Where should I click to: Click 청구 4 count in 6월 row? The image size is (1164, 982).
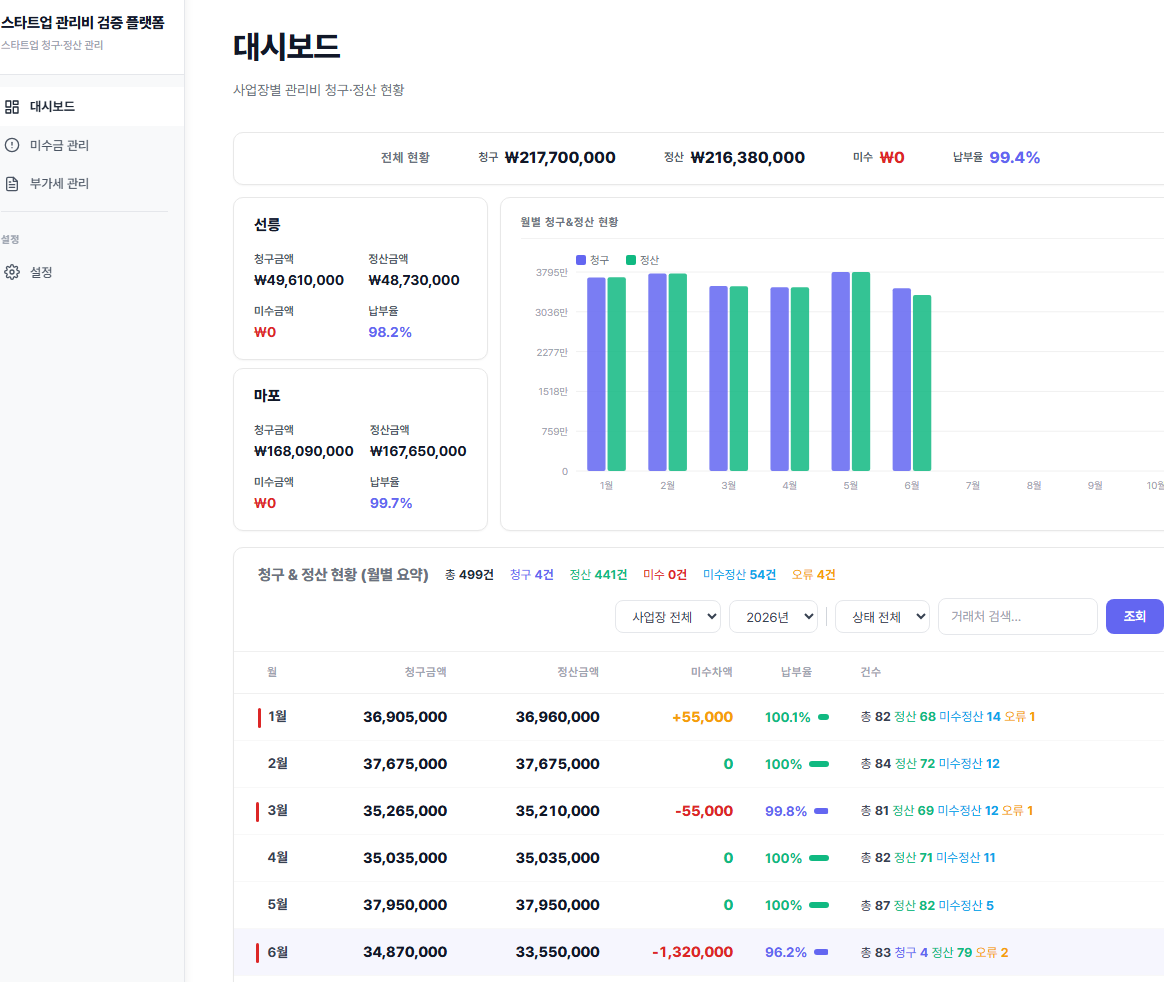coord(911,952)
